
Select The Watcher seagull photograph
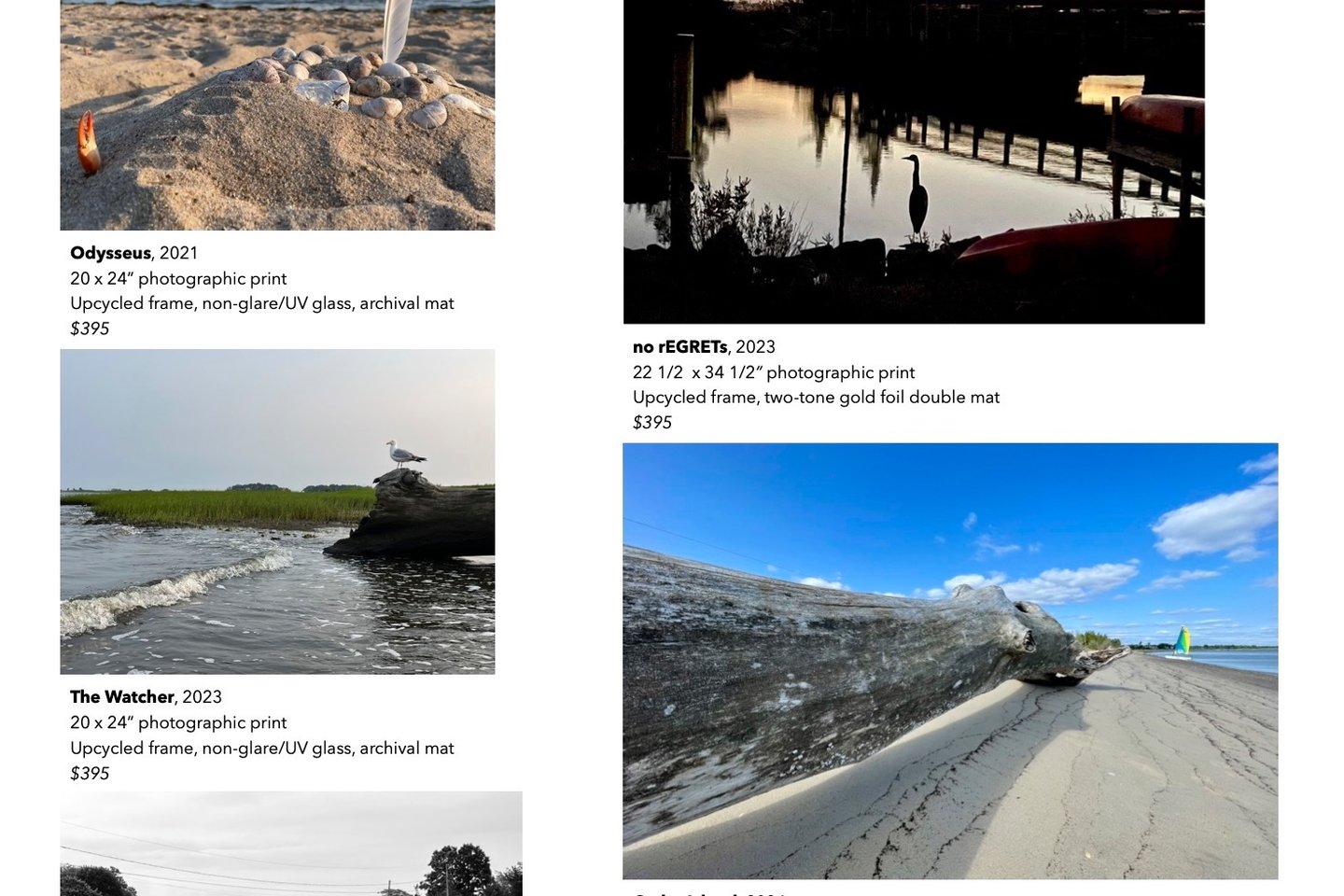pyautogui.click(x=277, y=511)
